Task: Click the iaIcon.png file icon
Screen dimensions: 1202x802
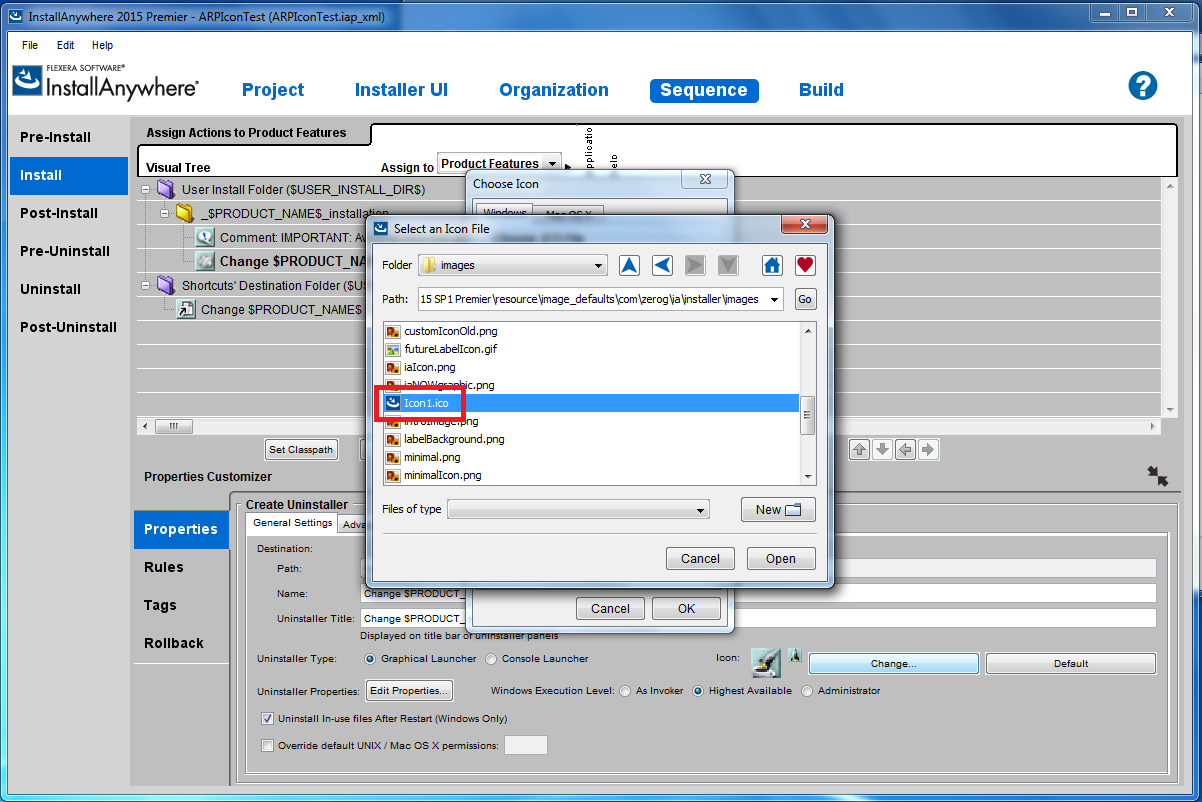Action: point(393,367)
